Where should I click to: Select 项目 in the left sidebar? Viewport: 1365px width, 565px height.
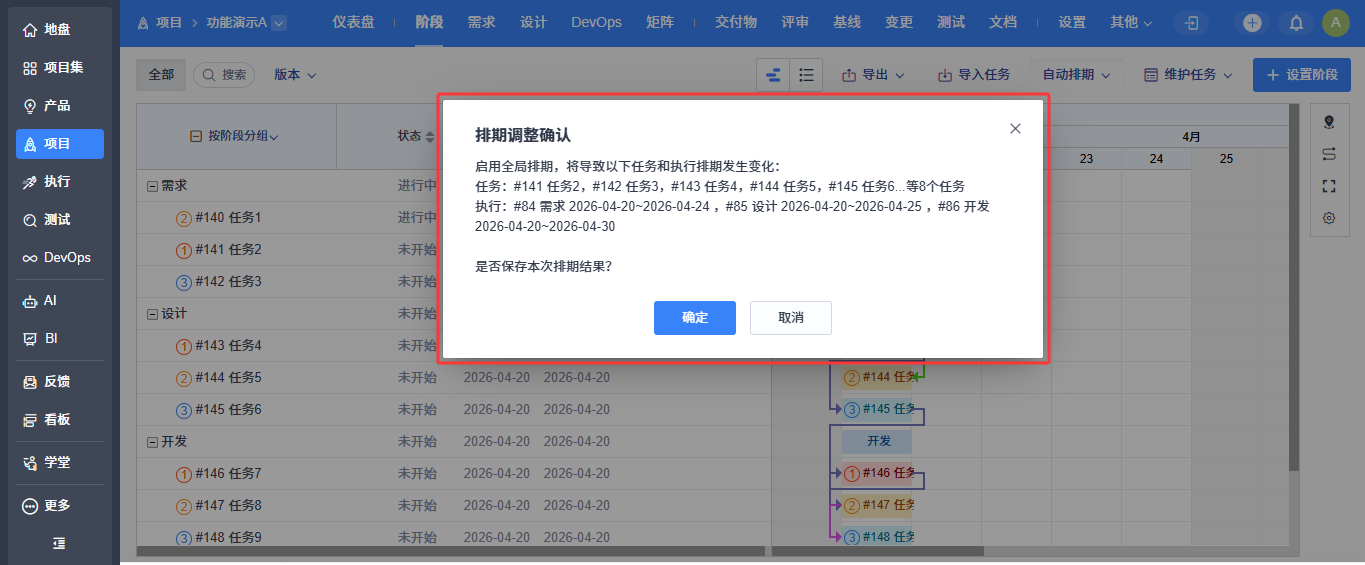coord(60,144)
